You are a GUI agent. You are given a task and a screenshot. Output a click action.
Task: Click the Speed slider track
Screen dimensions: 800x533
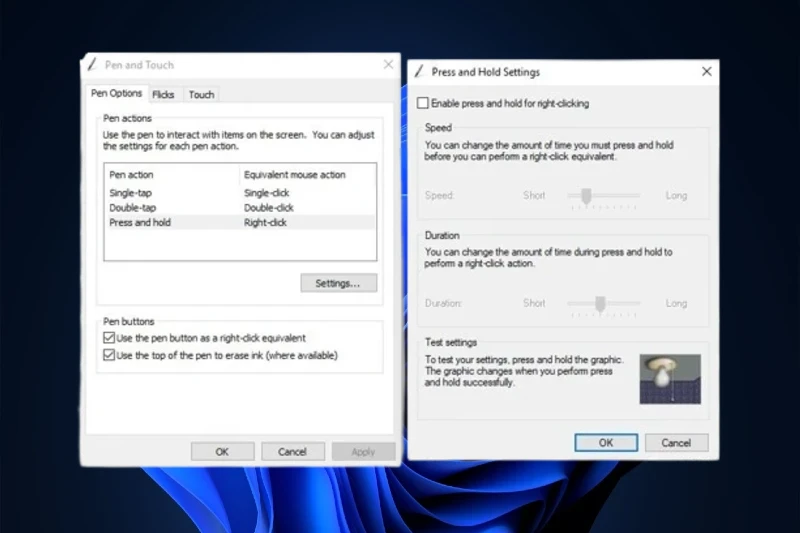point(603,196)
